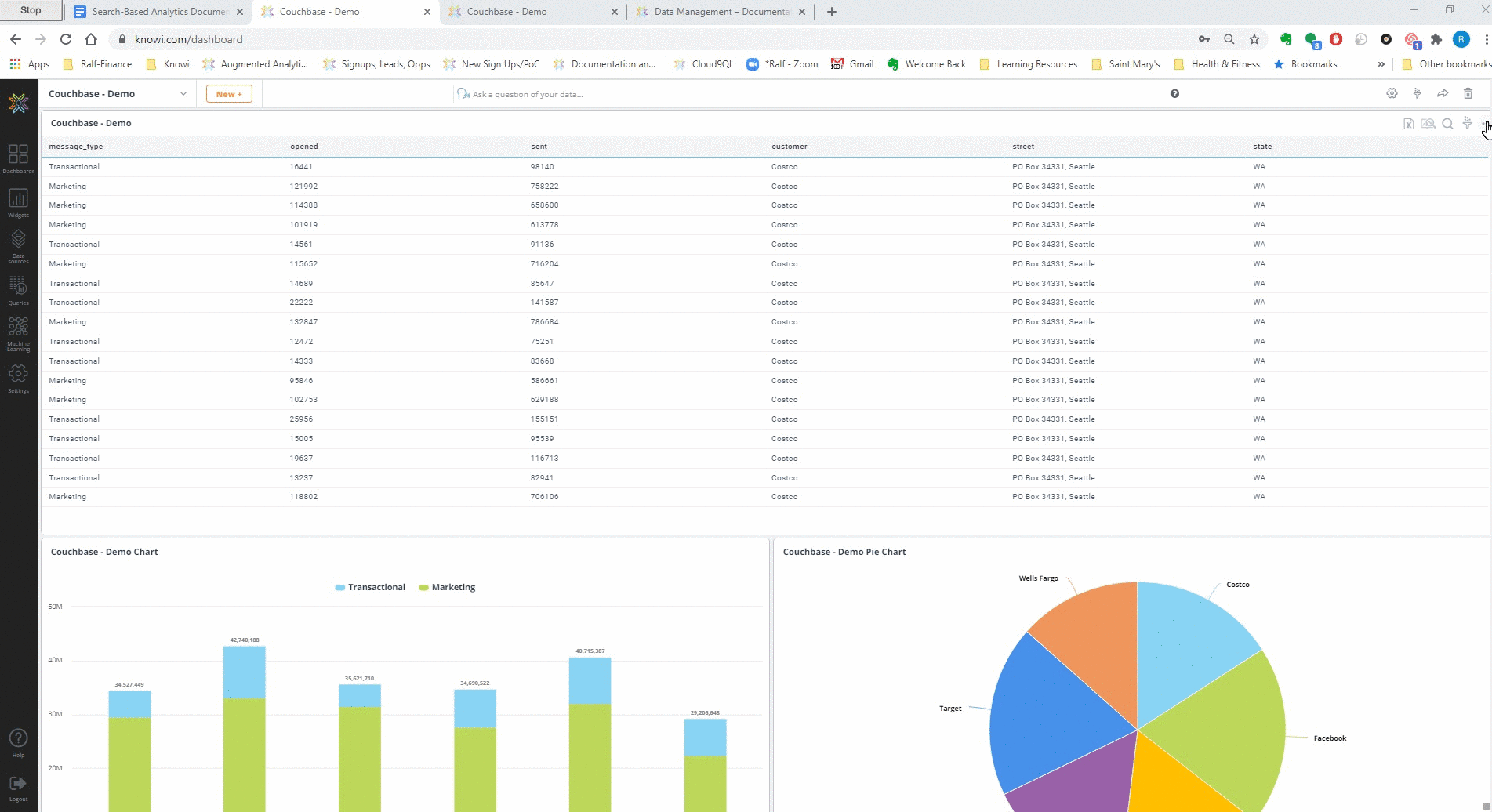Sort by the opened column header
The height and width of the screenshot is (812, 1492).
click(304, 147)
